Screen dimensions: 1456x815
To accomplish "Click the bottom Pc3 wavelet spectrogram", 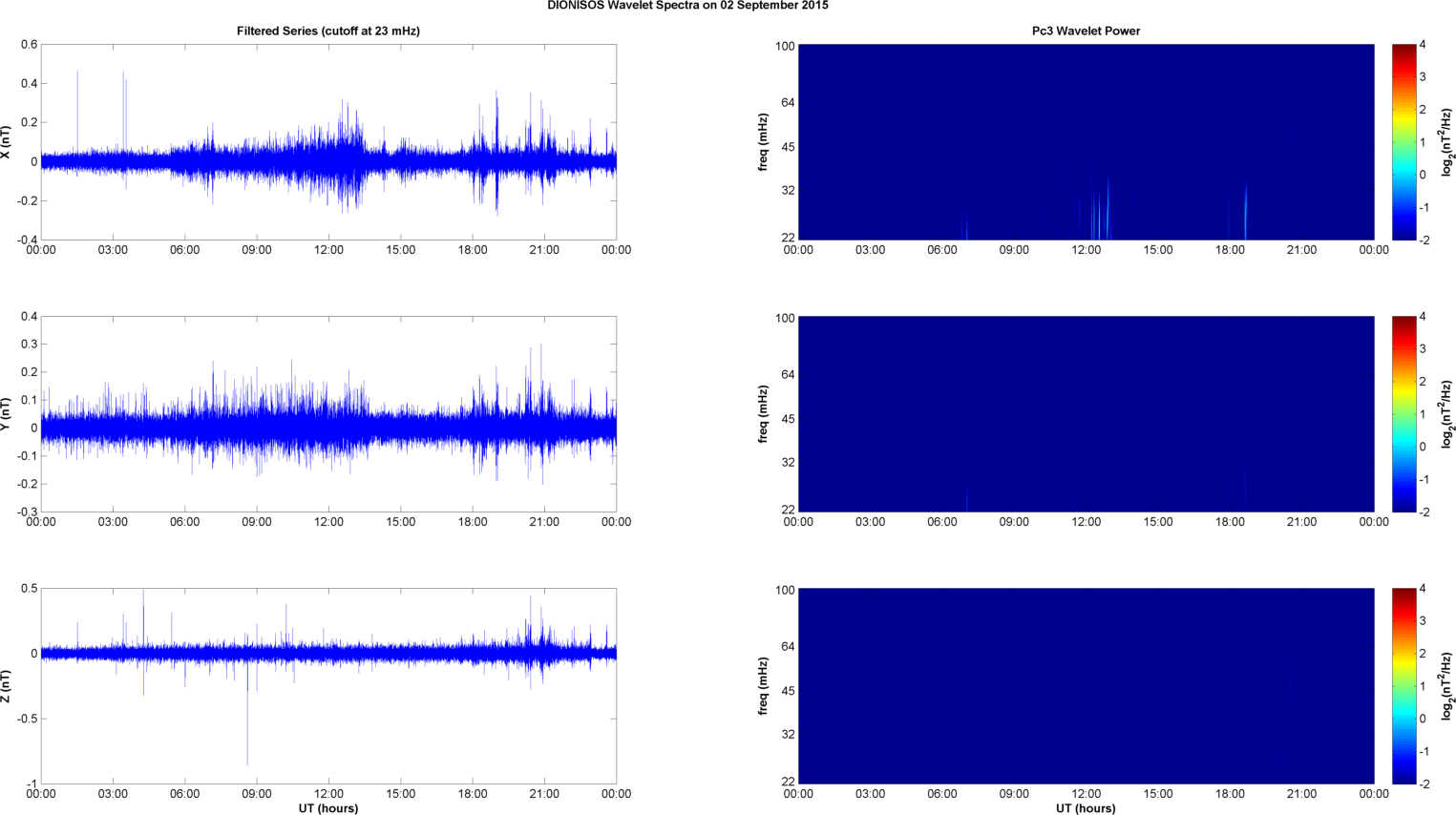I will 1086,686.
